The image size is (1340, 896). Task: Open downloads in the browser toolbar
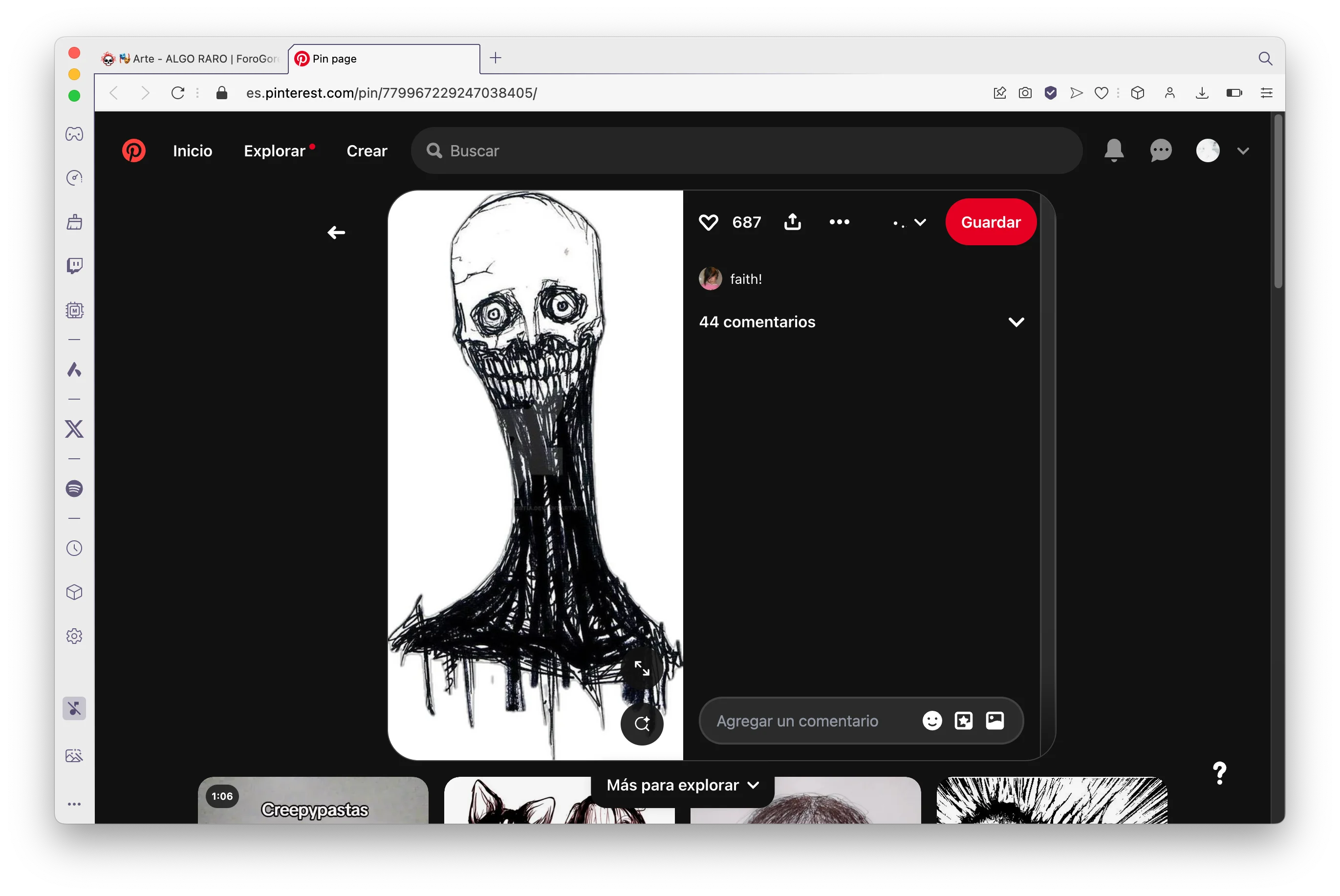1202,92
